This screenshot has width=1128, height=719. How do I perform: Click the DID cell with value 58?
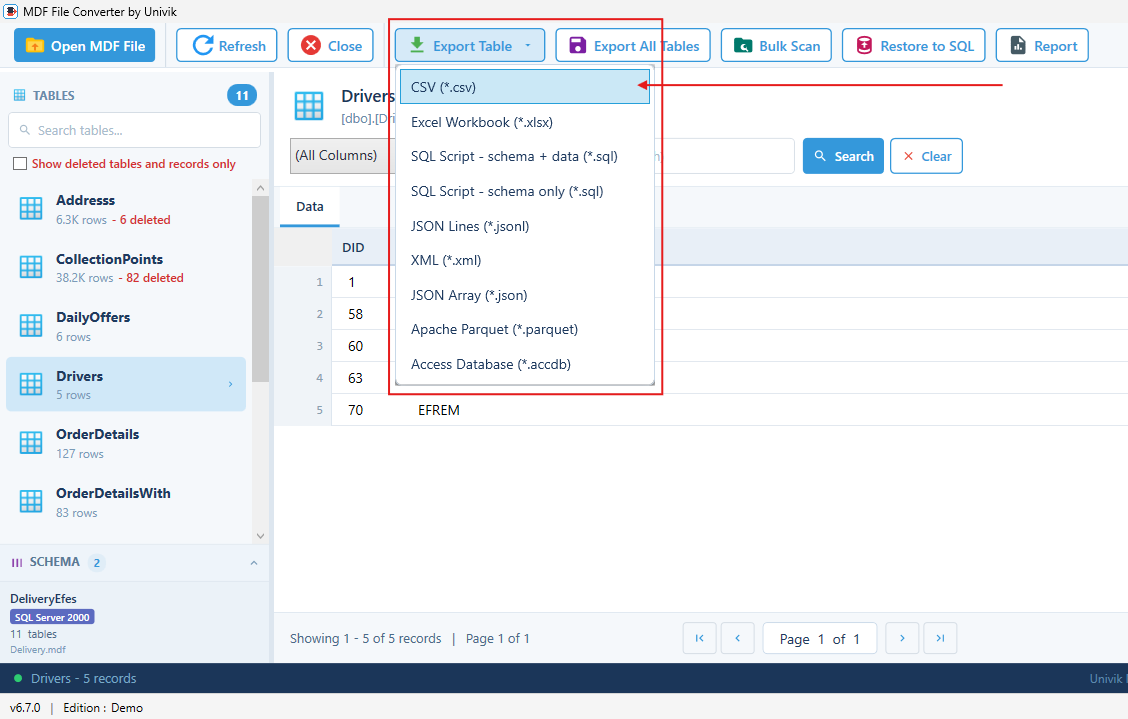(355, 315)
